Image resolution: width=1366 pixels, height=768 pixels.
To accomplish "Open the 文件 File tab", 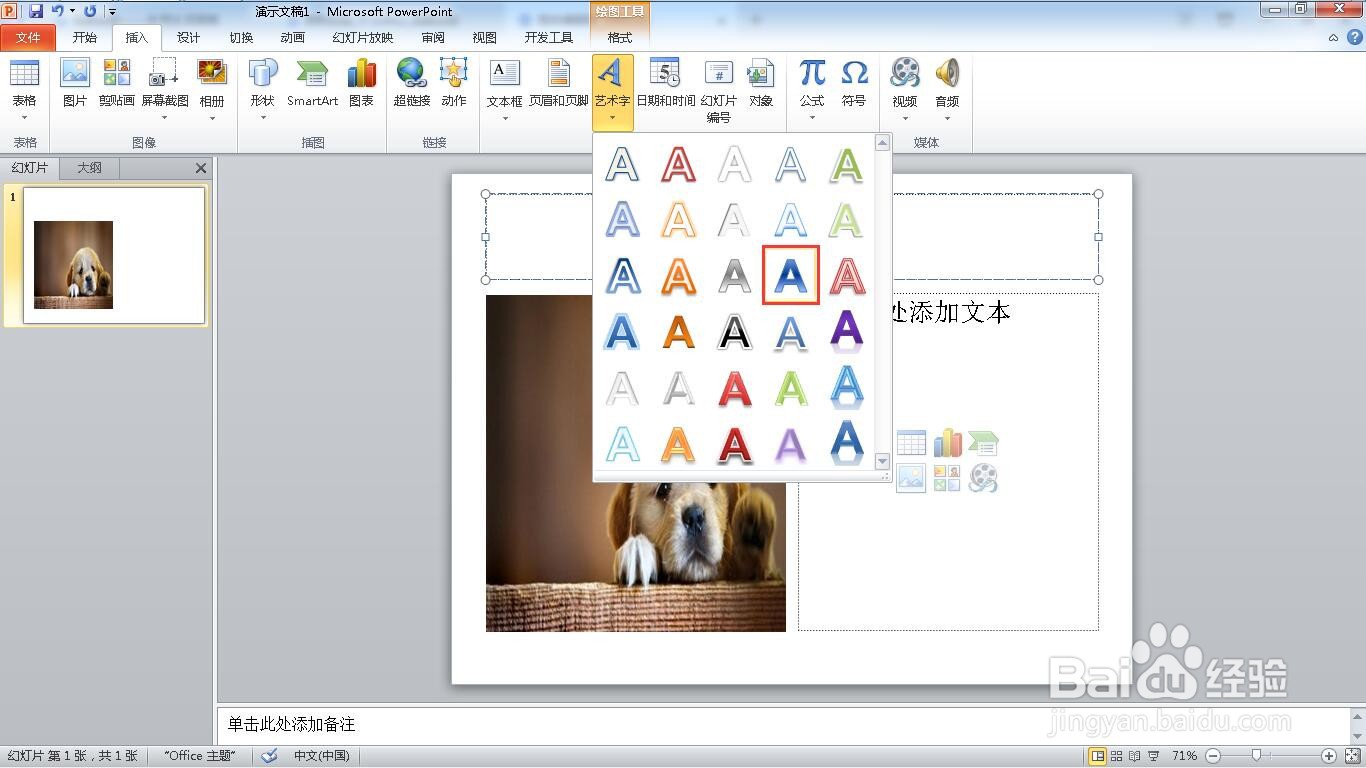I will tap(28, 38).
